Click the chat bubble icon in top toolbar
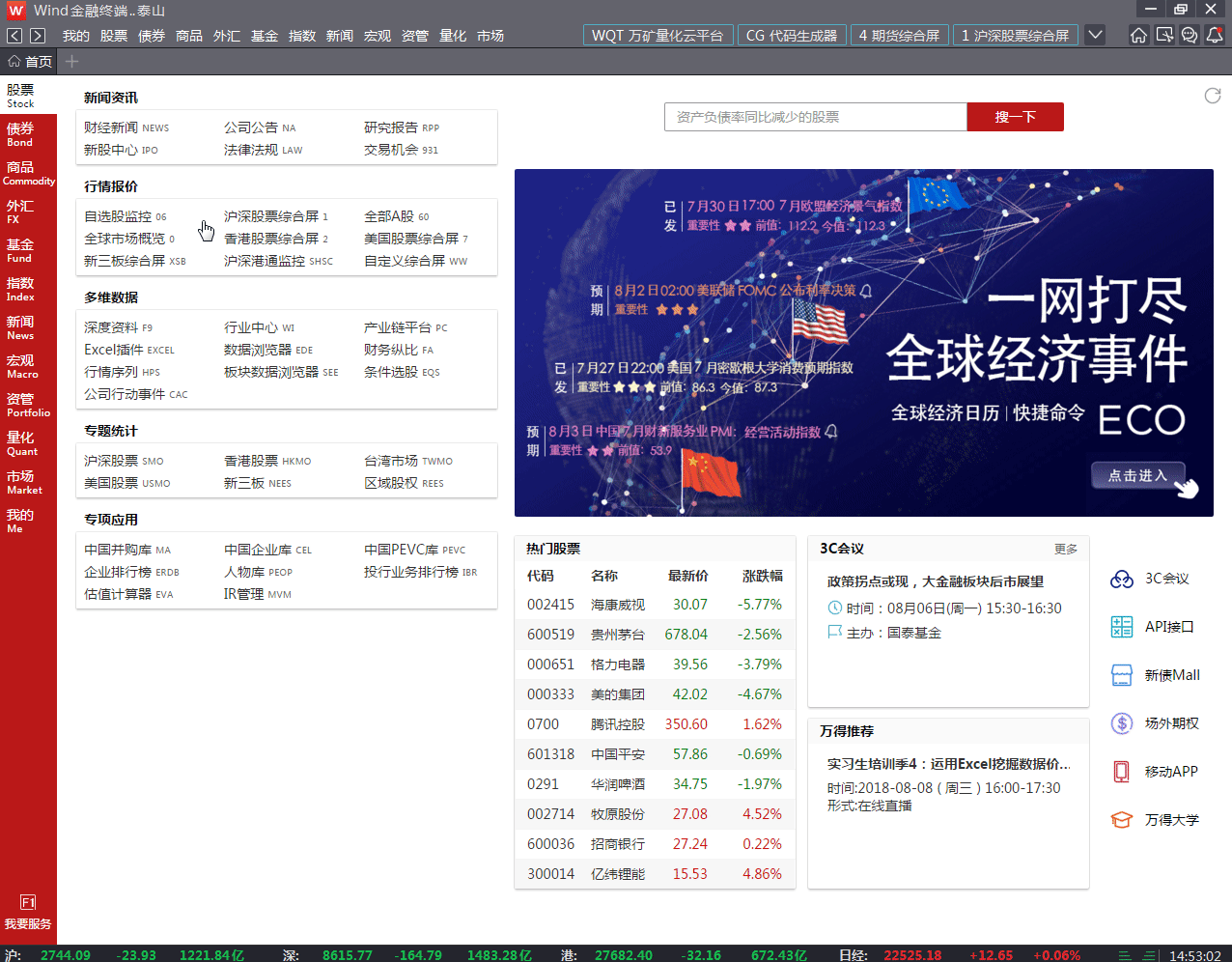 coord(1190,36)
